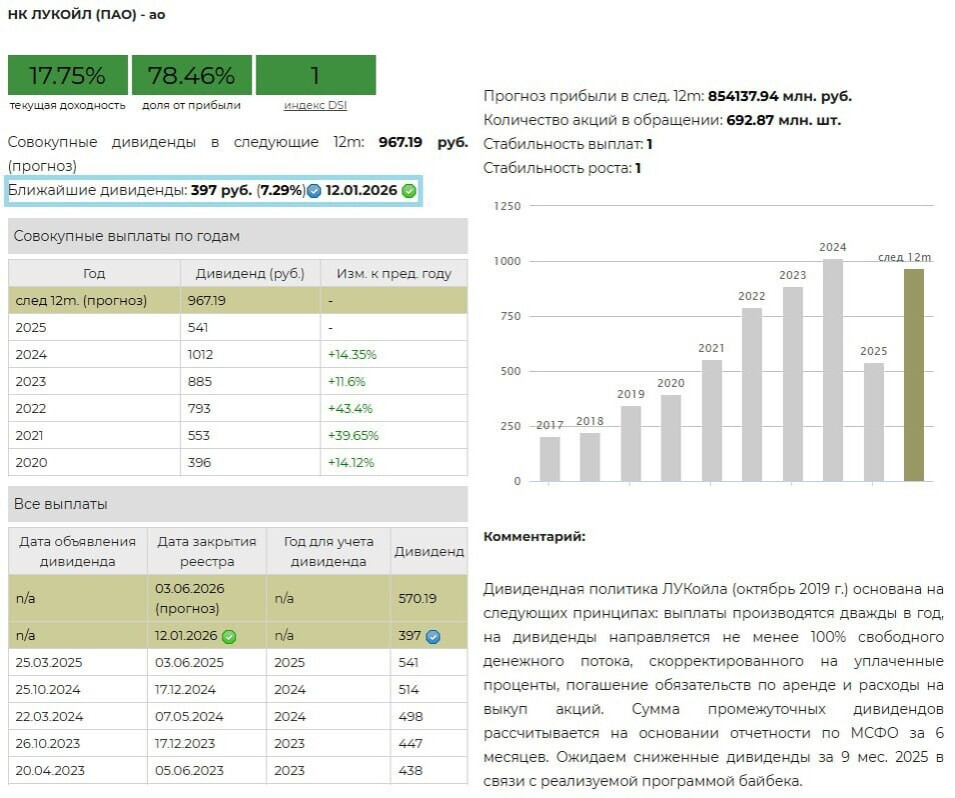Select the olive след 12m chart bar

pos(913,375)
